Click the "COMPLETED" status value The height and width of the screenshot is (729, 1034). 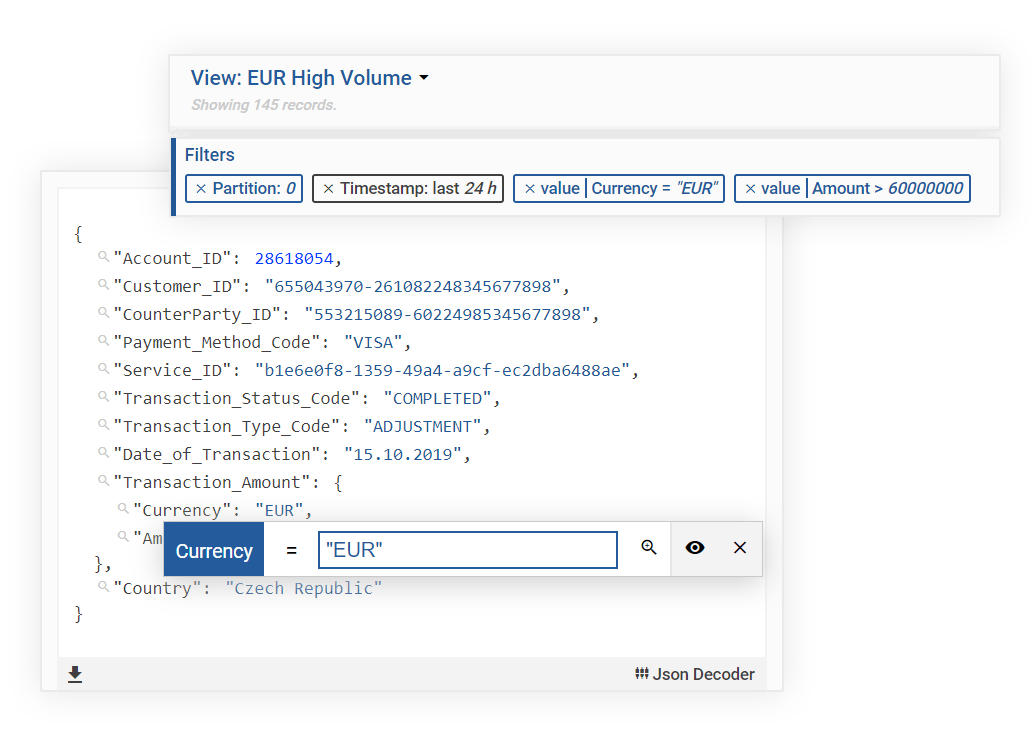(438, 398)
